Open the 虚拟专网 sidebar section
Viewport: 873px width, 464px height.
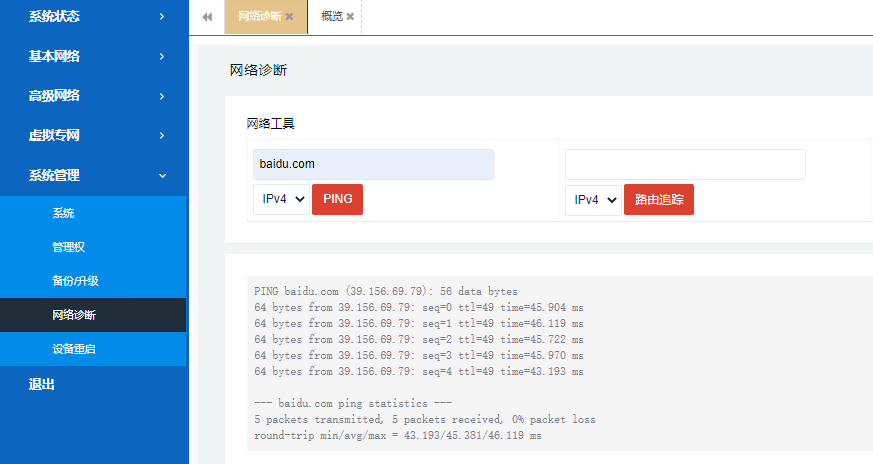pos(94,135)
